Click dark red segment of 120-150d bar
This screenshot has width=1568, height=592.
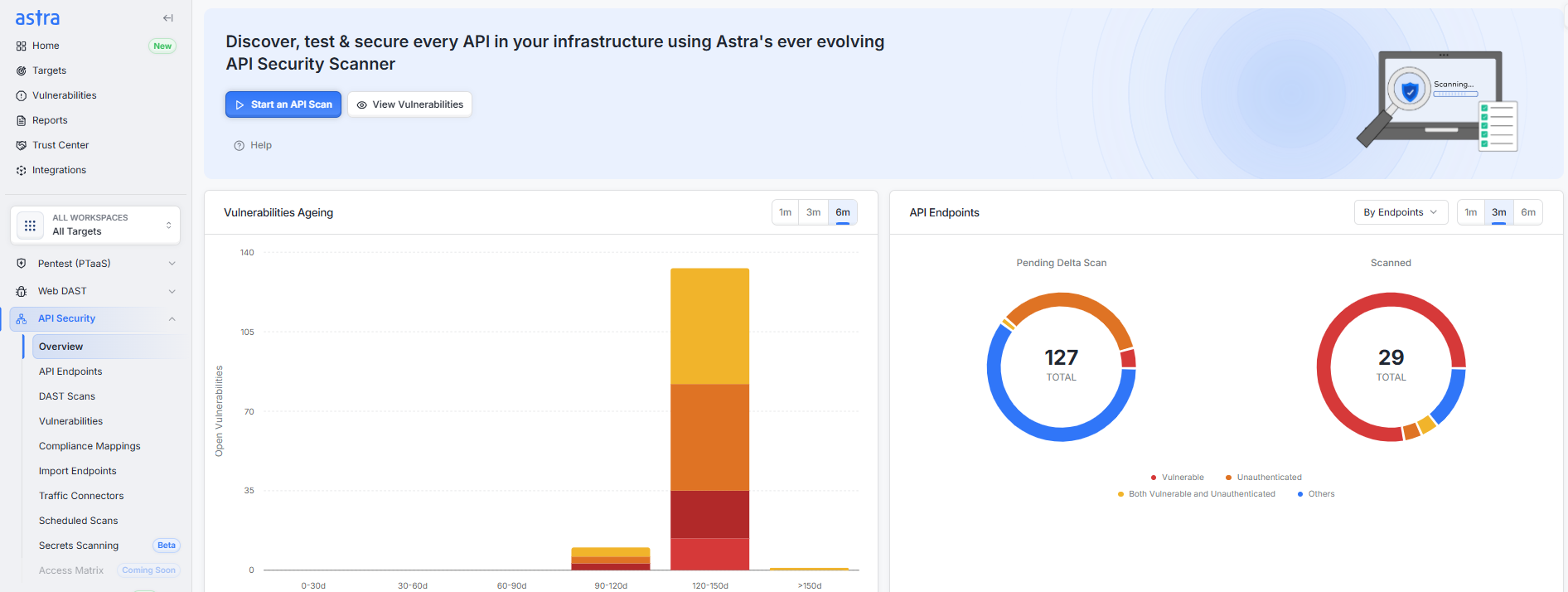point(709,514)
